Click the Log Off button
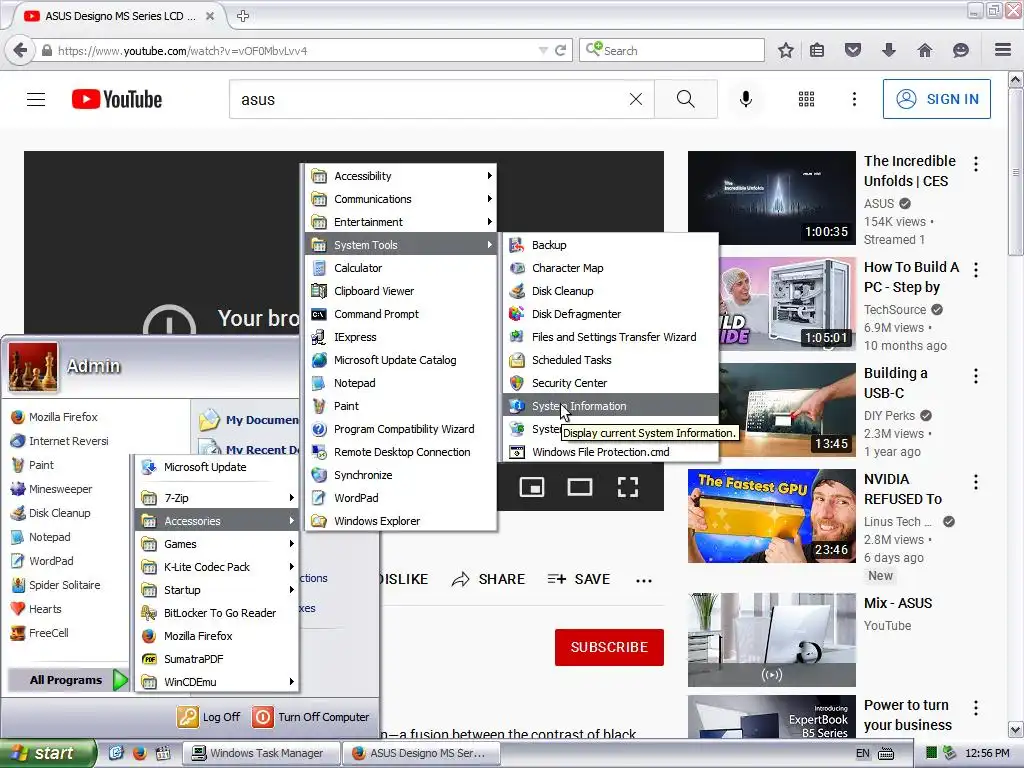The height and width of the screenshot is (768, 1024). click(x=209, y=717)
